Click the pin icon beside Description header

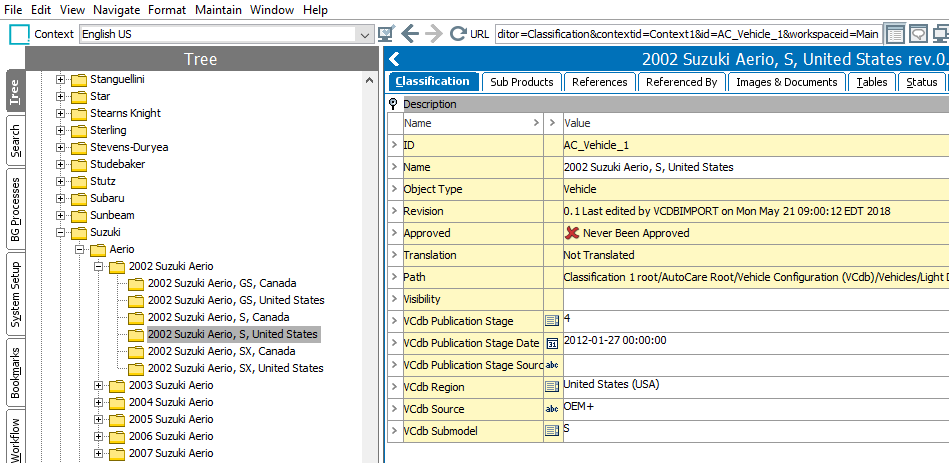[x=393, y=104]
